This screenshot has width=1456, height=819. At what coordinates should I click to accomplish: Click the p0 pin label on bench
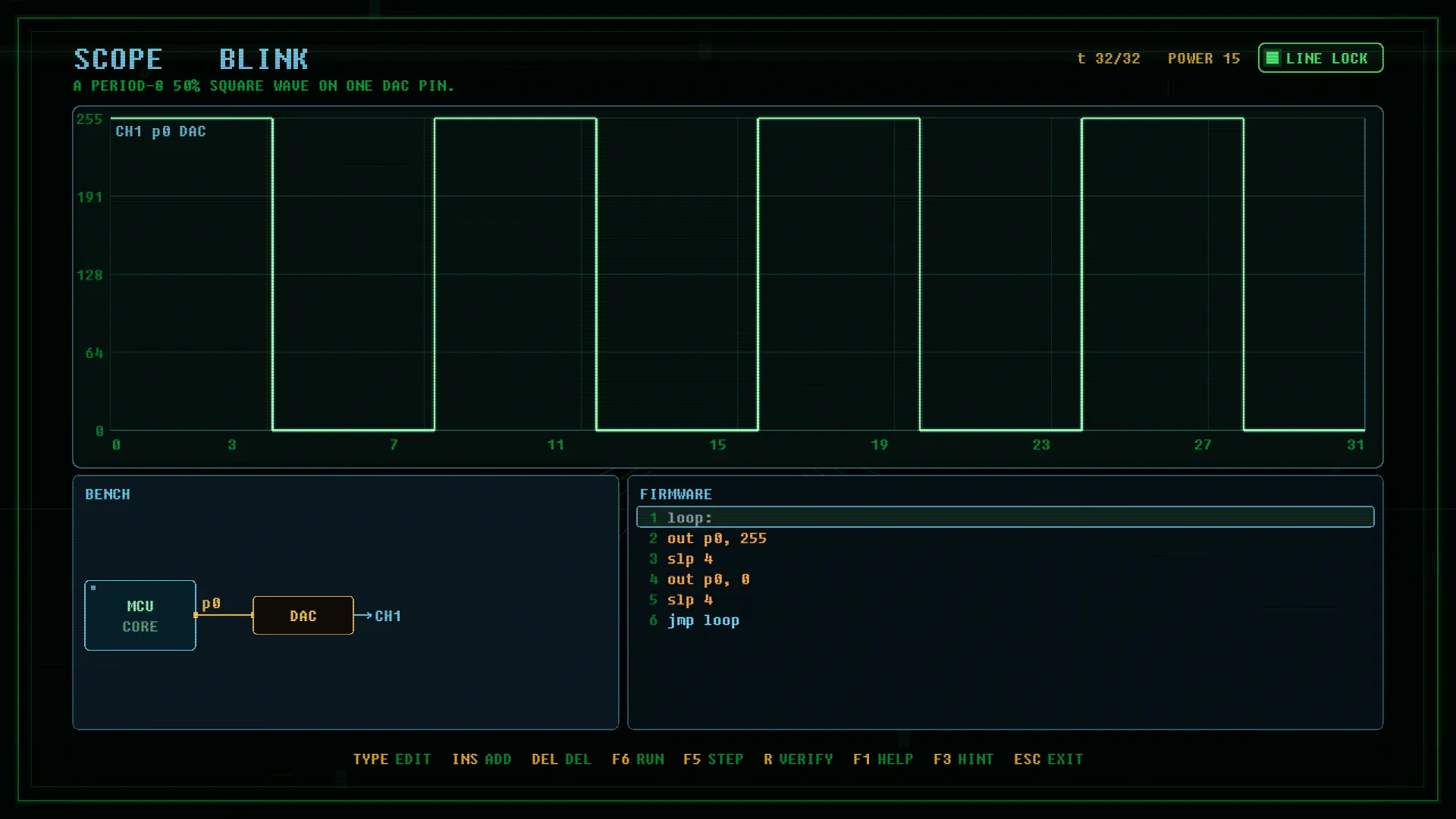pyautogui.click(x=211, y=604)
